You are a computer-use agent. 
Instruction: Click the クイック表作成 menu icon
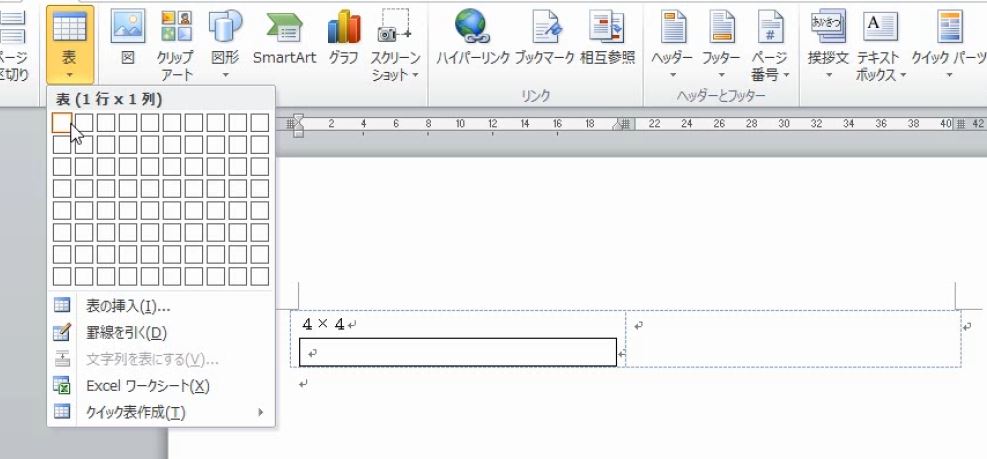(62, 412)
